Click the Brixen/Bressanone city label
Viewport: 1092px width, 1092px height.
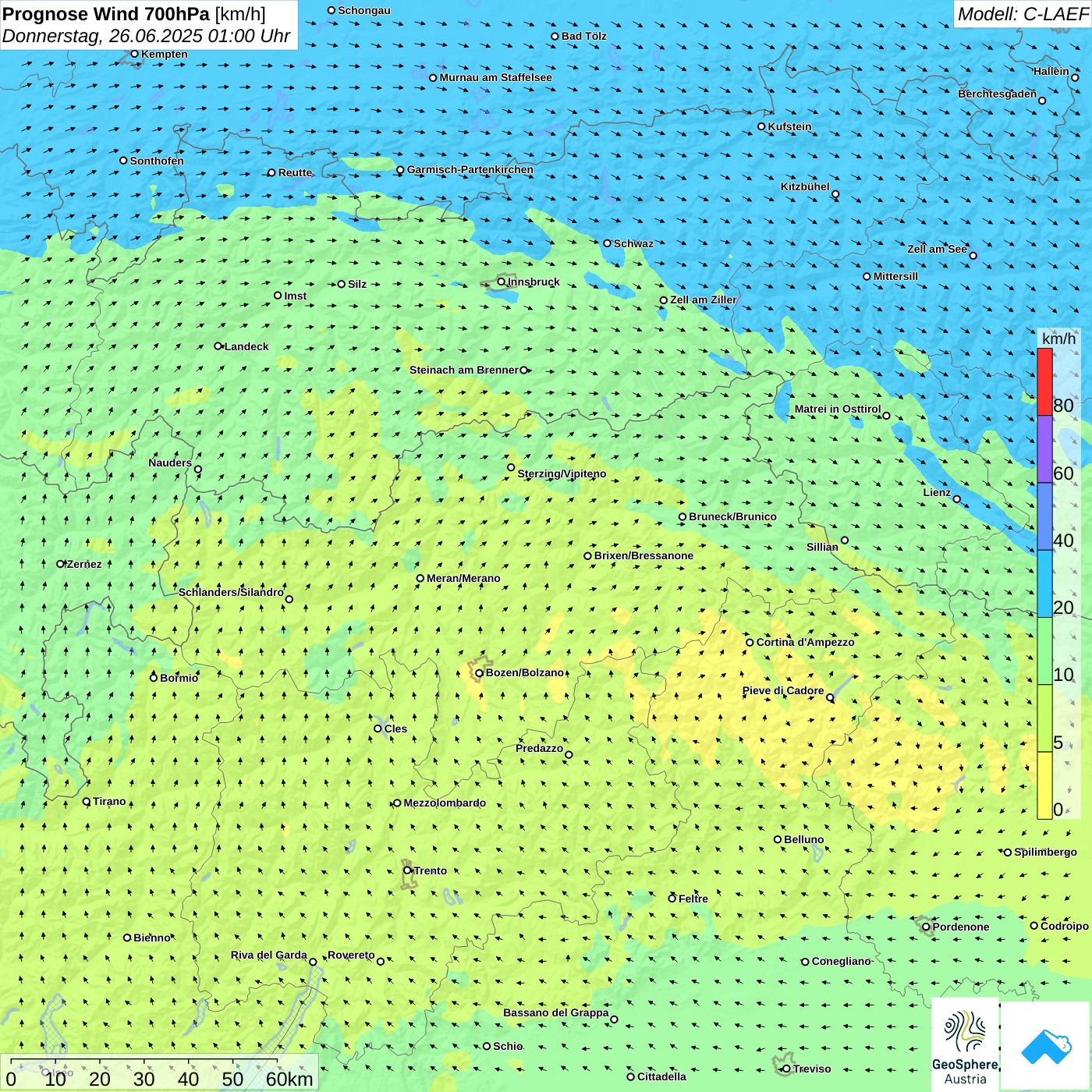pyautogui.click(x=643, y=555)
